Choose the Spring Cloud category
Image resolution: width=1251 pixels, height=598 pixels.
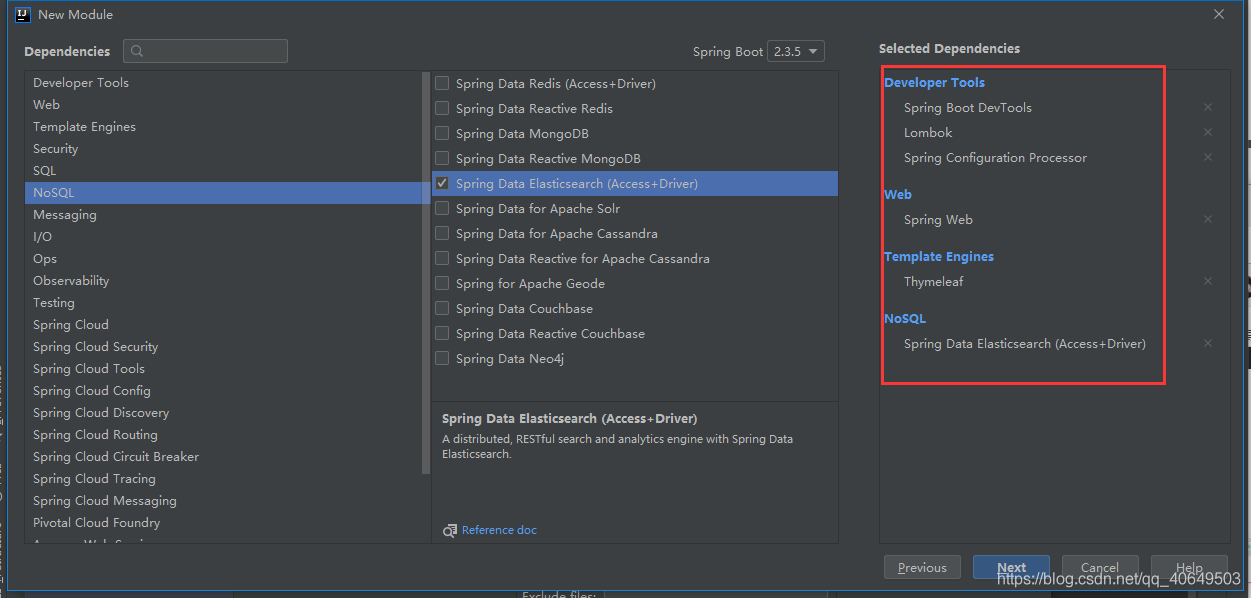coord(224,324)
